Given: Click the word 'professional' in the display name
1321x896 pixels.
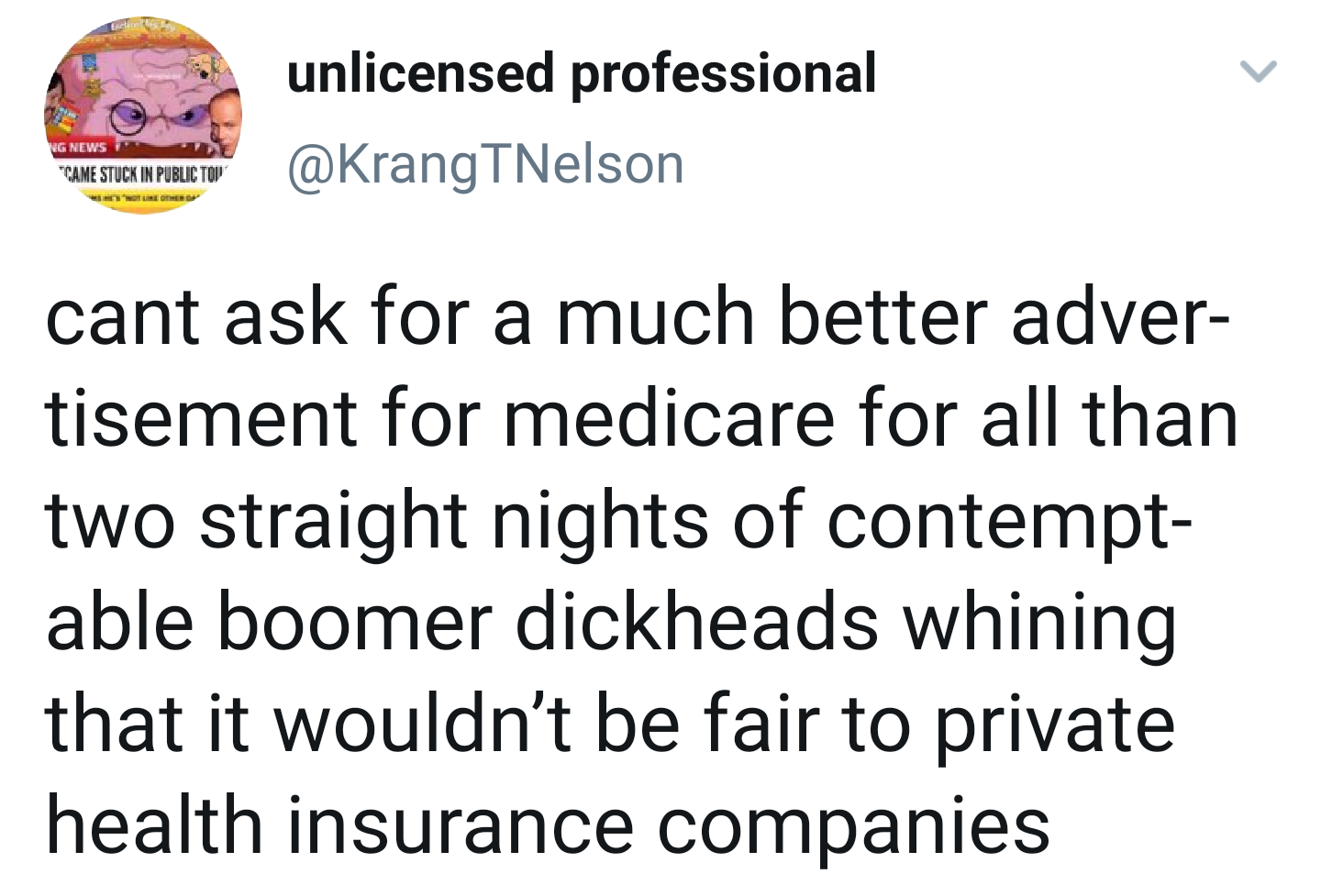Looking at the screenshot, I should [724, 74].
